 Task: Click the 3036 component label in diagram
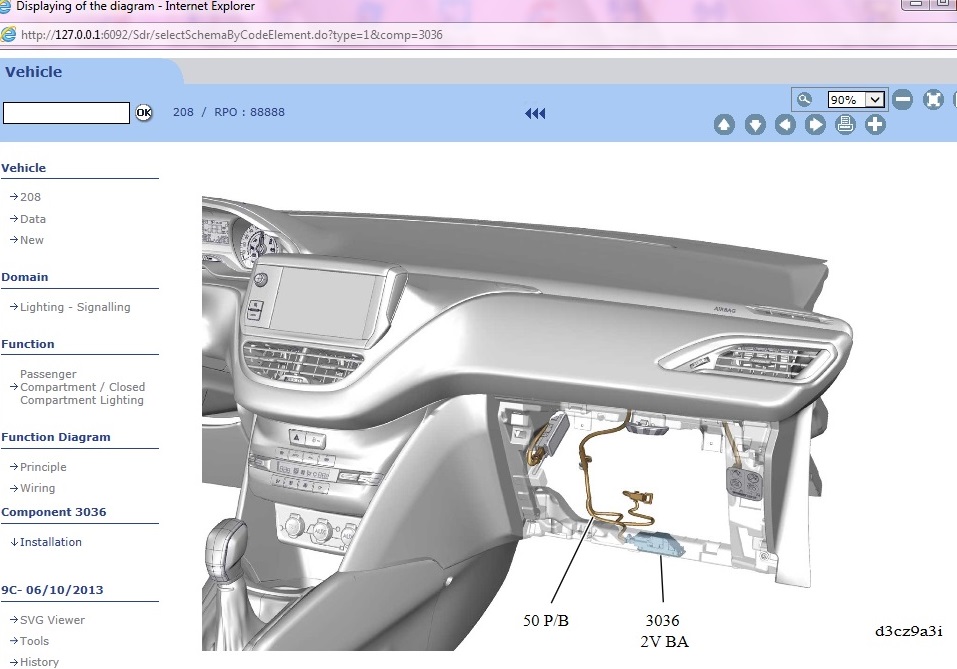pyautogui.click(x=662, y=621)
